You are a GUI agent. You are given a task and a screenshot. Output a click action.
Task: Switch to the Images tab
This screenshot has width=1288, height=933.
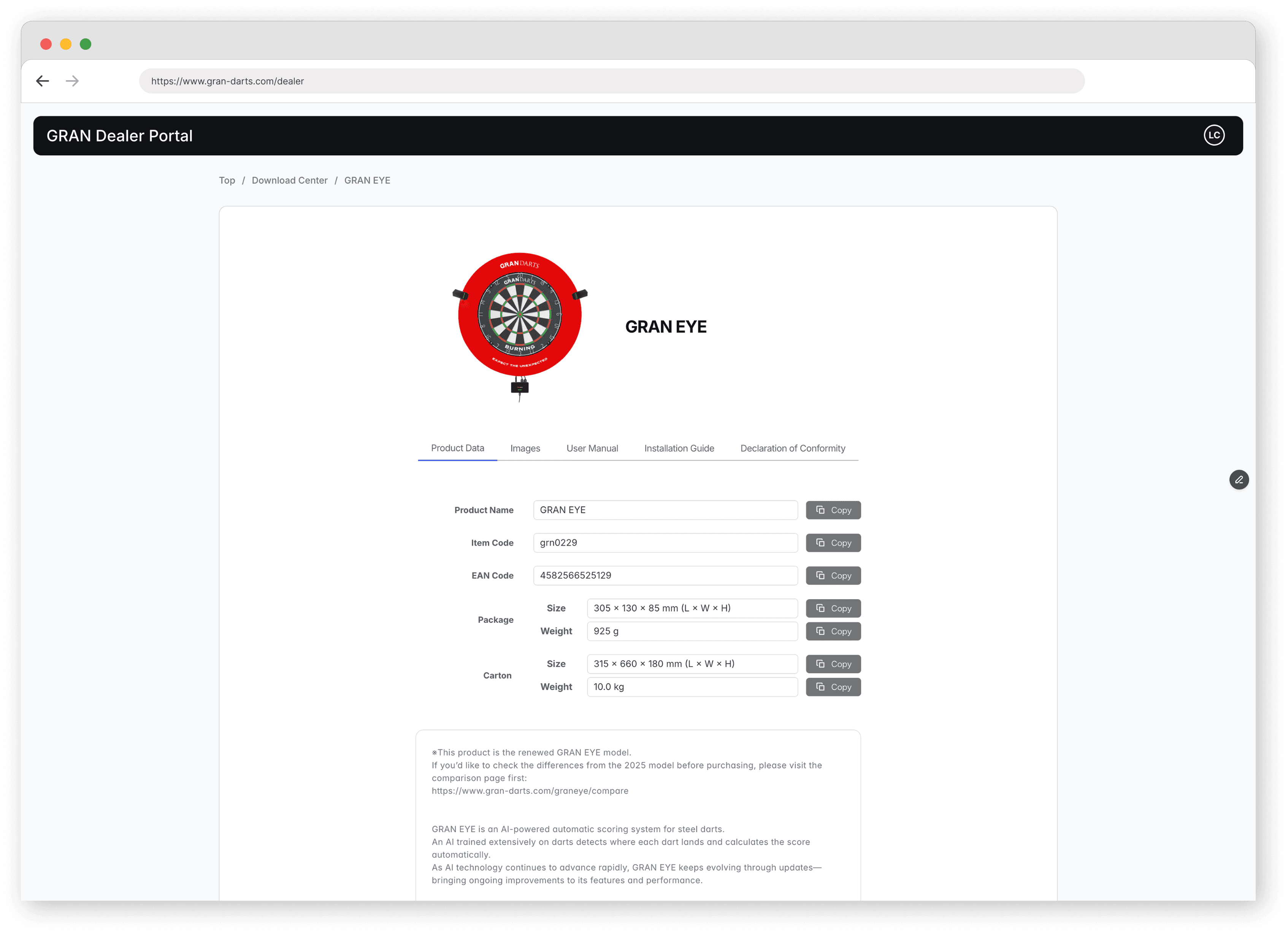(x=525, y=448)
